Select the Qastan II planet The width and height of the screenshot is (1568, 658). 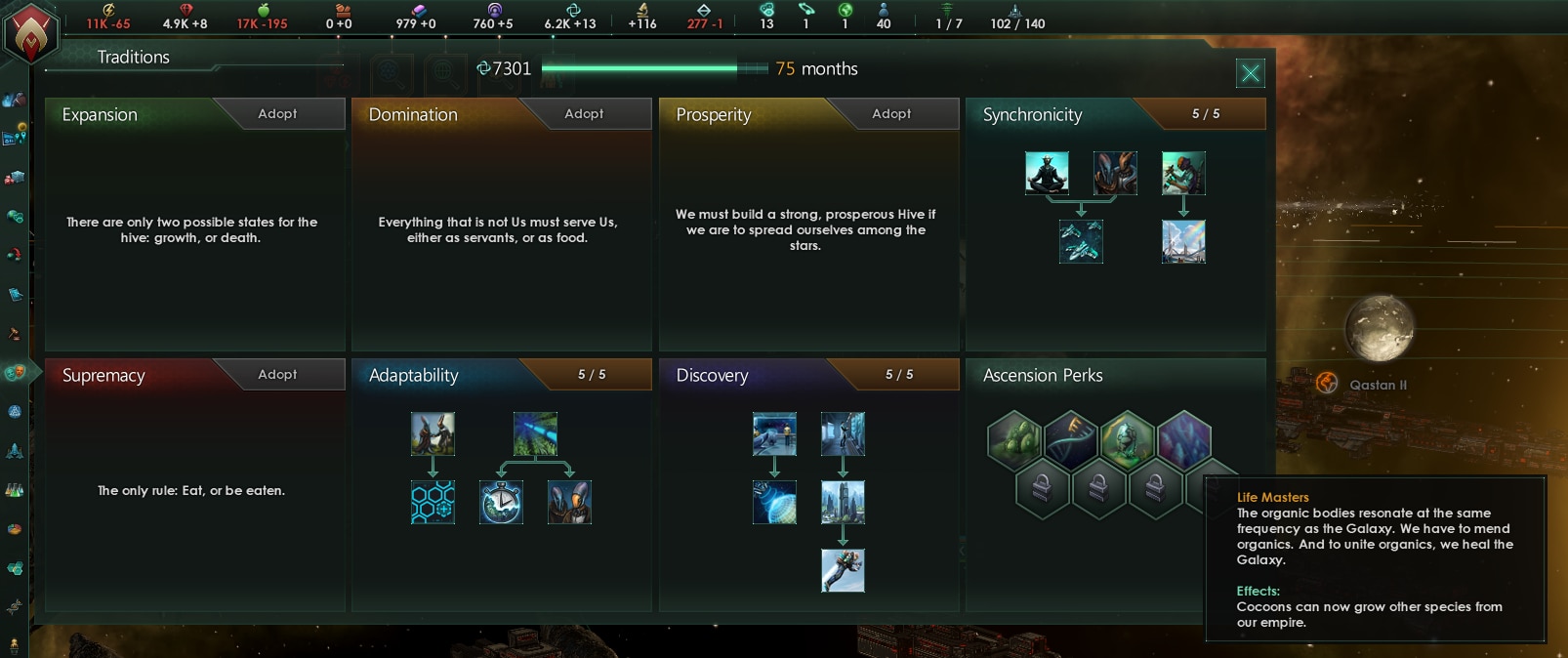pyautogui.click(x=1380, y=329)
